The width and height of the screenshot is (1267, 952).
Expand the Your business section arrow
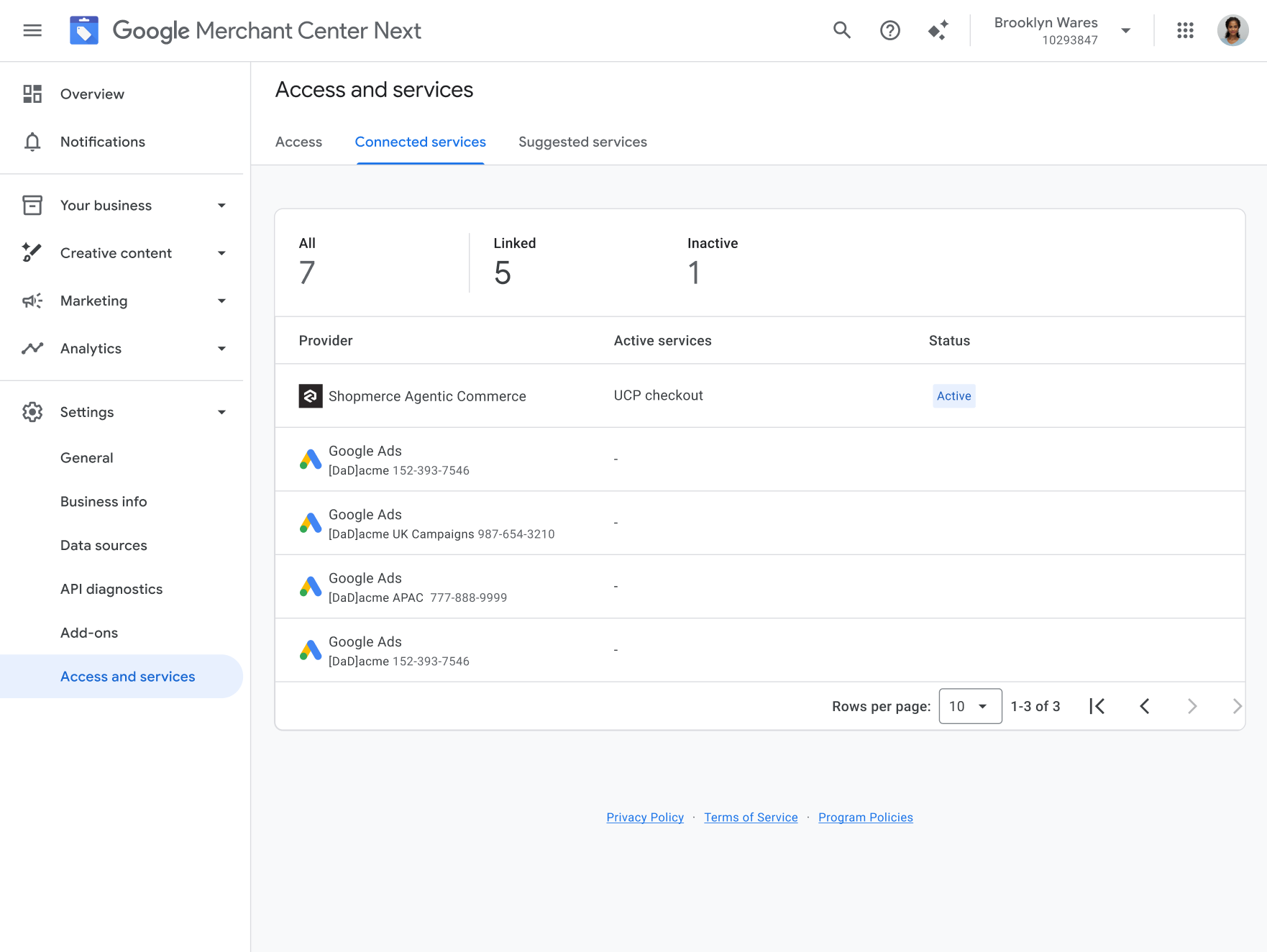221,206
